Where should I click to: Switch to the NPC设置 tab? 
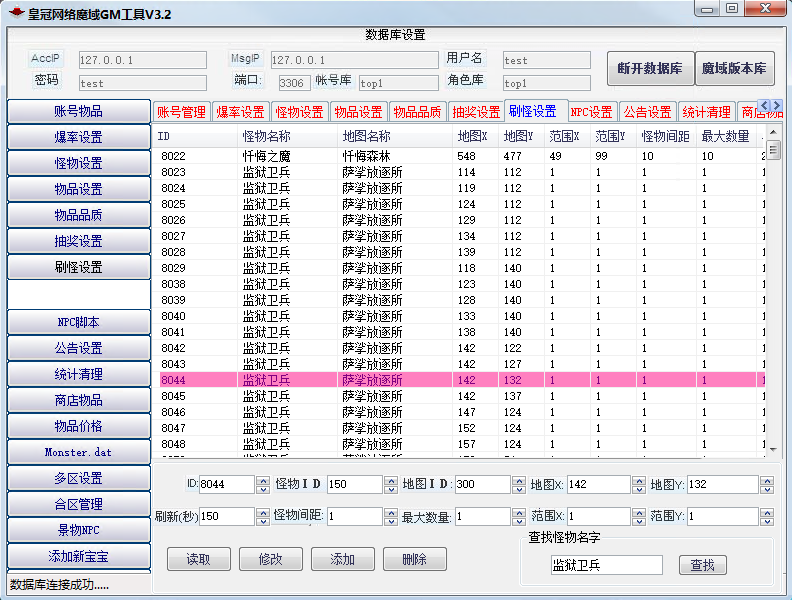591,112
